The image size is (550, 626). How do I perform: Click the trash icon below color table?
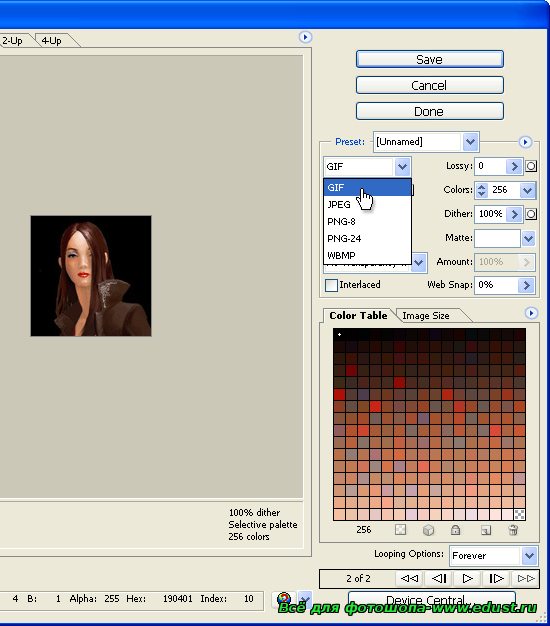pos(513,530)
